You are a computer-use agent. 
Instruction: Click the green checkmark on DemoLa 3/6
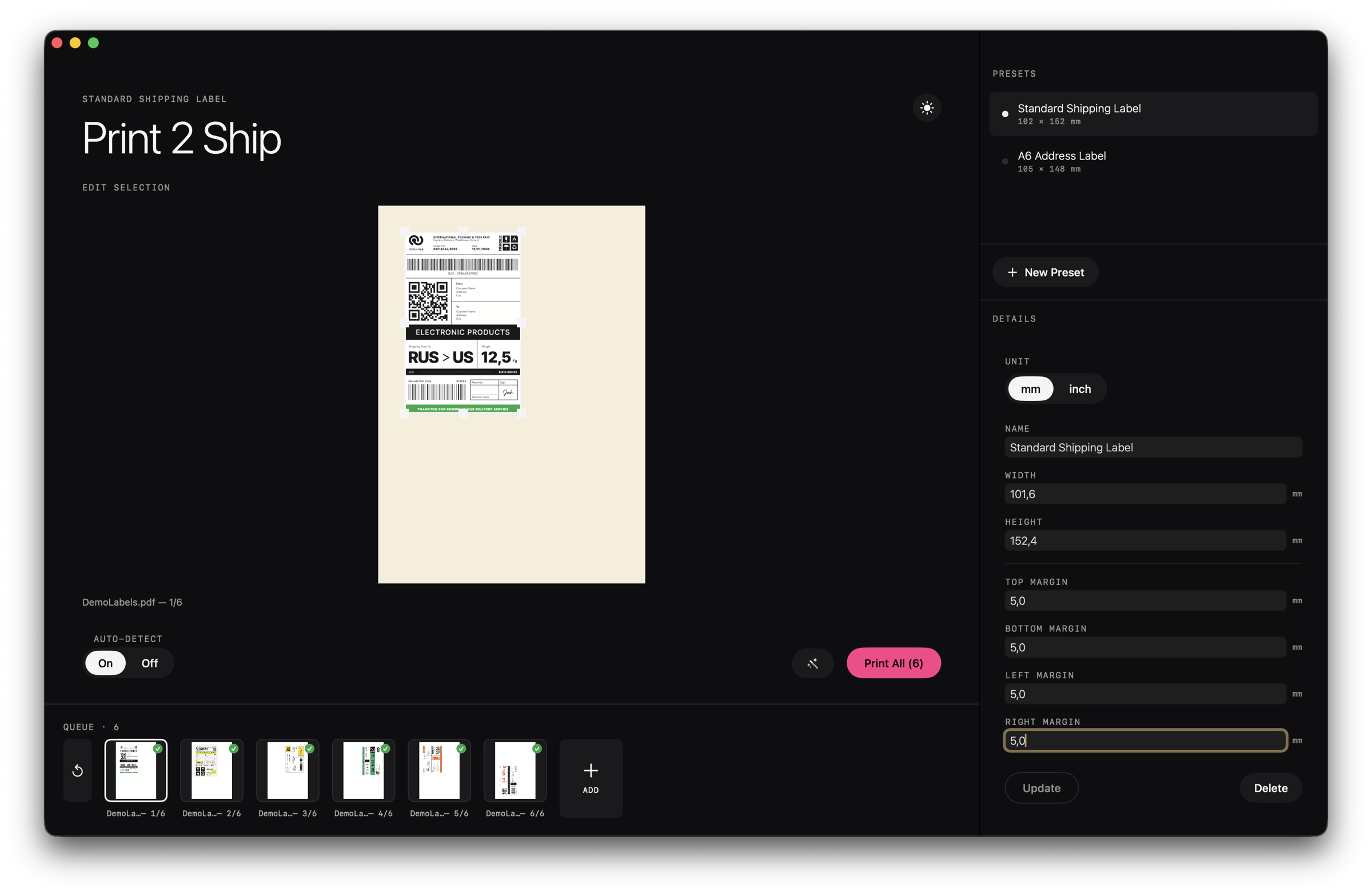point(310,749)
